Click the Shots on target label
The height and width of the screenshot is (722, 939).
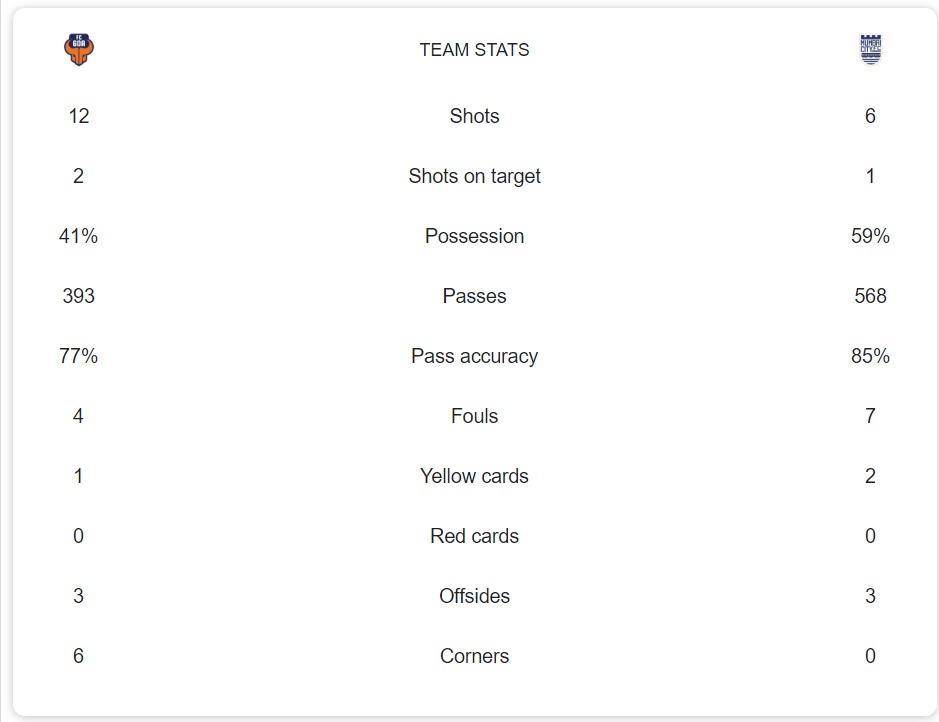pyautogui.click(x=474, y=176)
